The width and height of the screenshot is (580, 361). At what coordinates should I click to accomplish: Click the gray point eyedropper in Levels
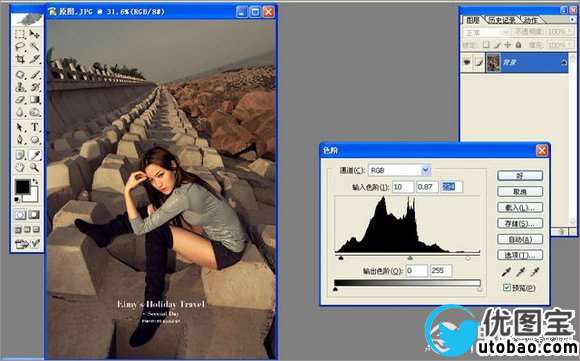[x=520, y=273]
